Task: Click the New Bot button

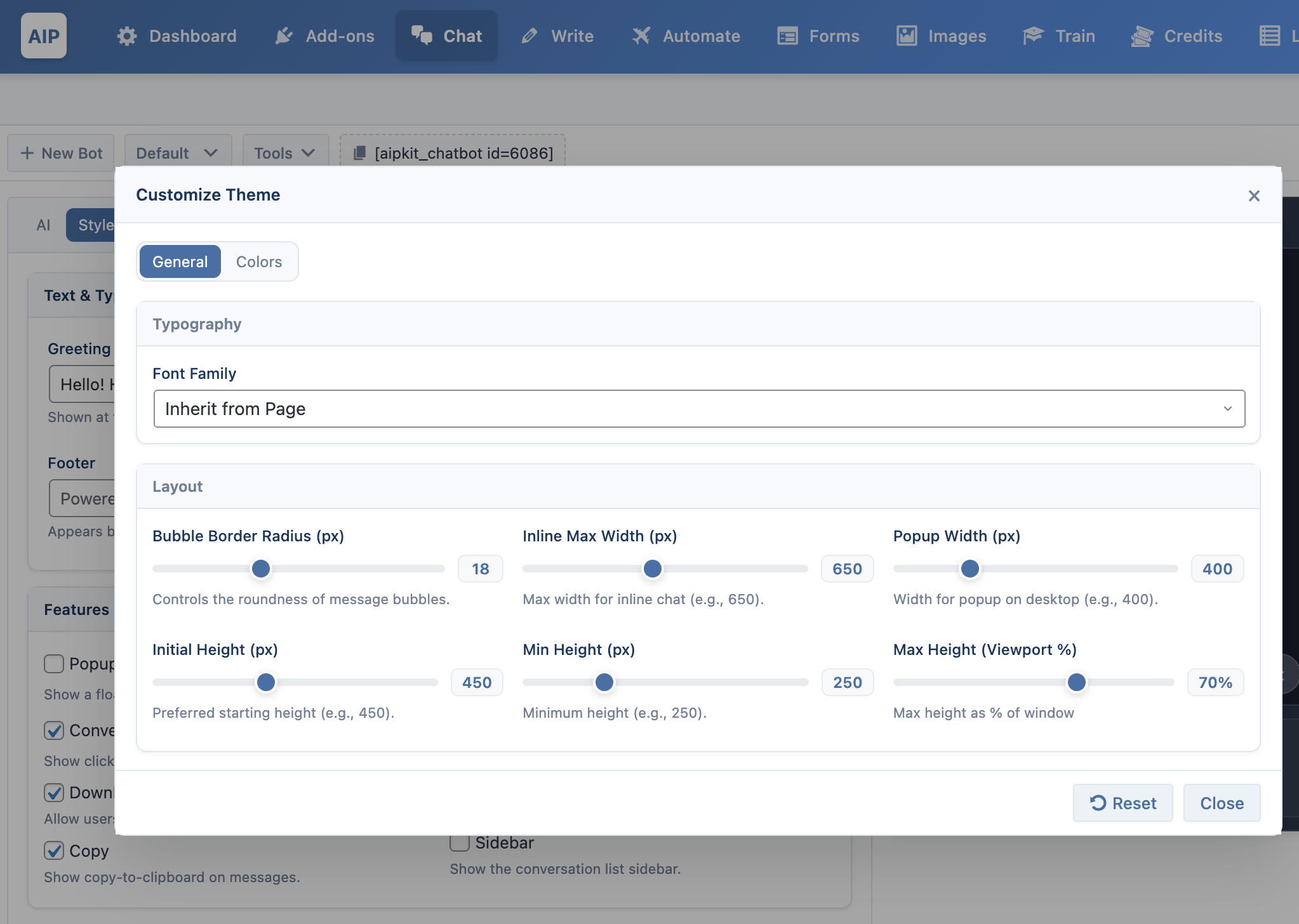Action: 61,153
